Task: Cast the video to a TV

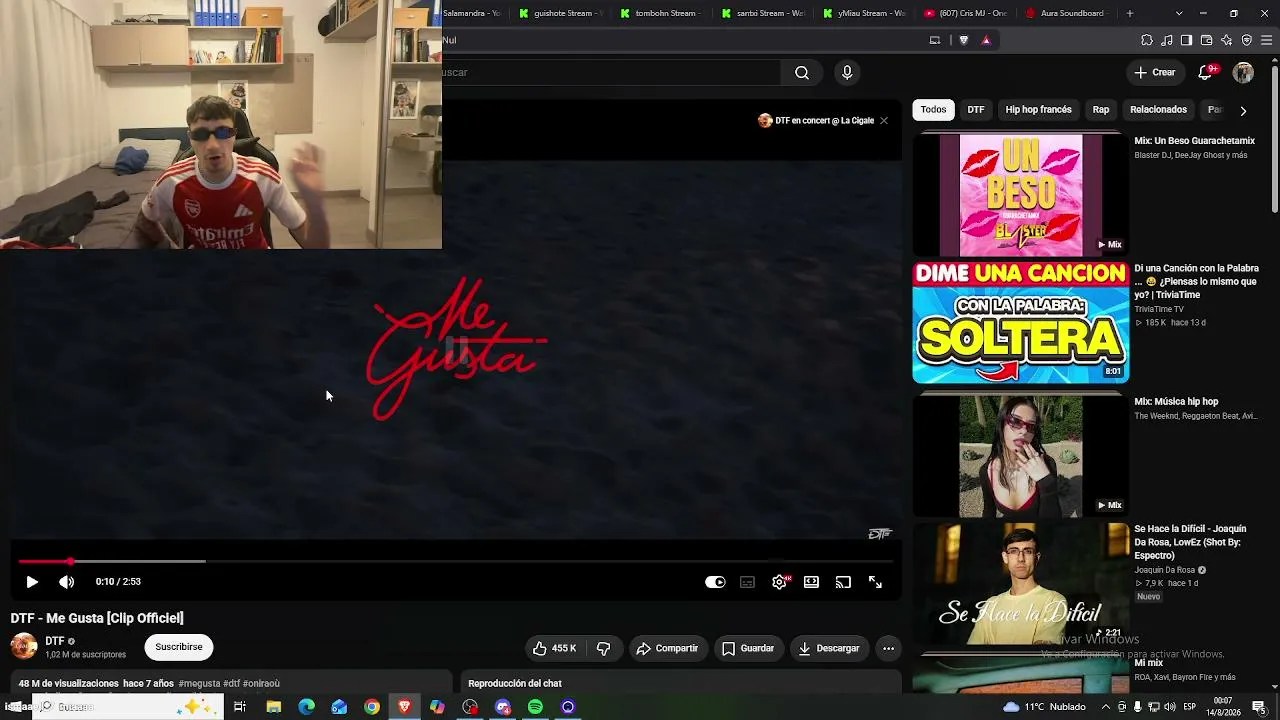Action: tap(843, 582)
